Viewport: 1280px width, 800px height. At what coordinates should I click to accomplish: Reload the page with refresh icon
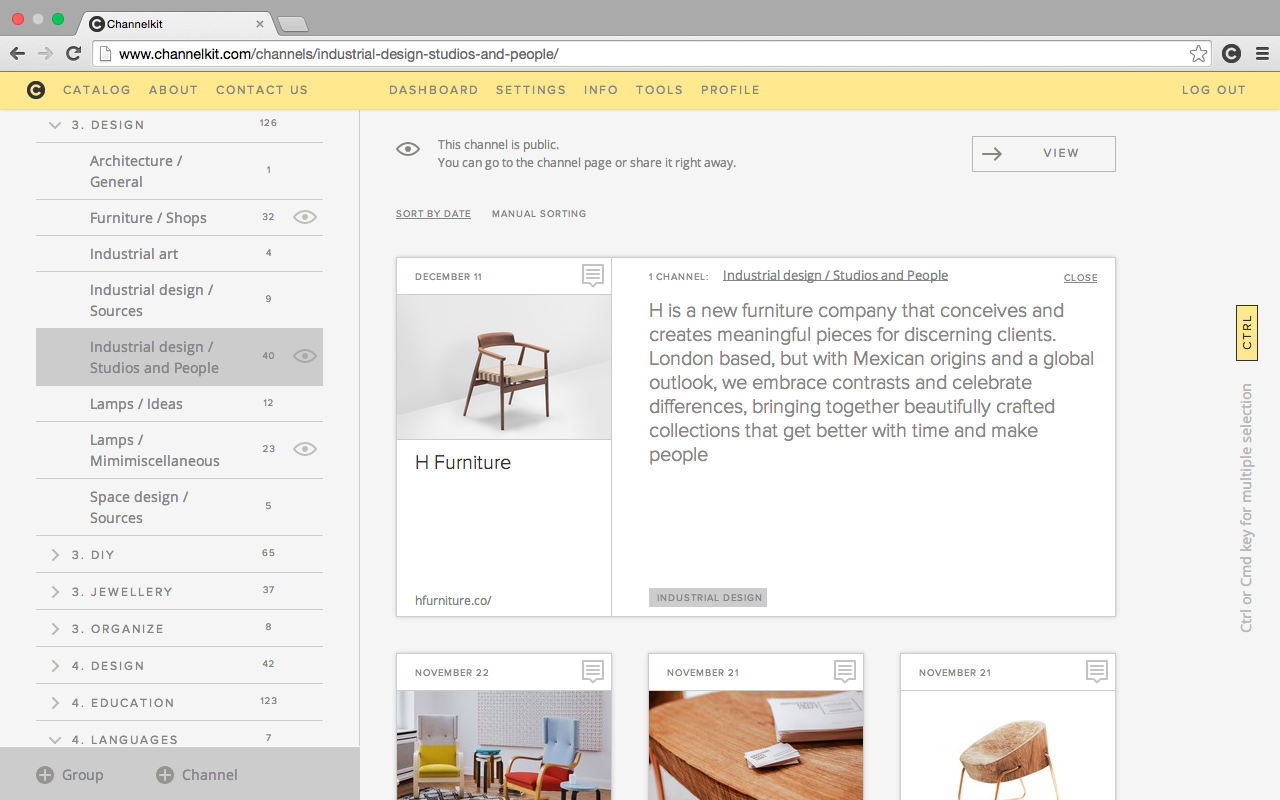[x=73, y=54]
